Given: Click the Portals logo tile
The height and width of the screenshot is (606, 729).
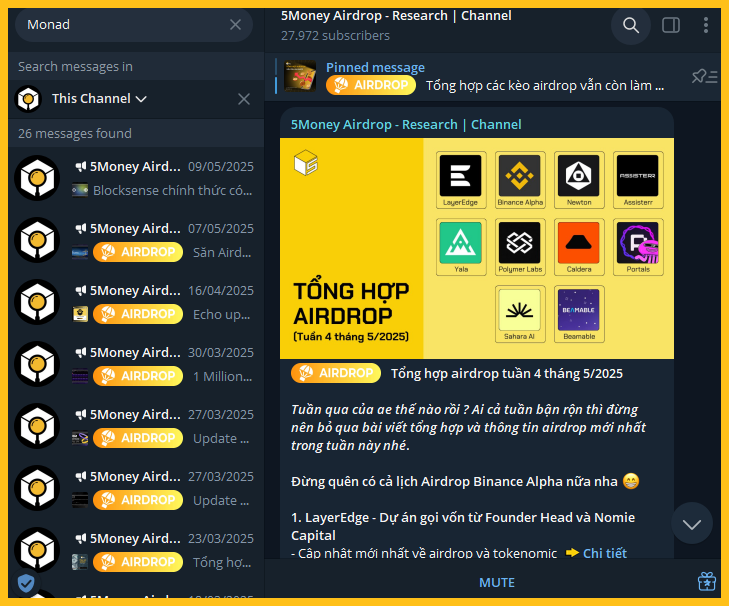Looking at the screenshot, I should [x=638, y=246].
